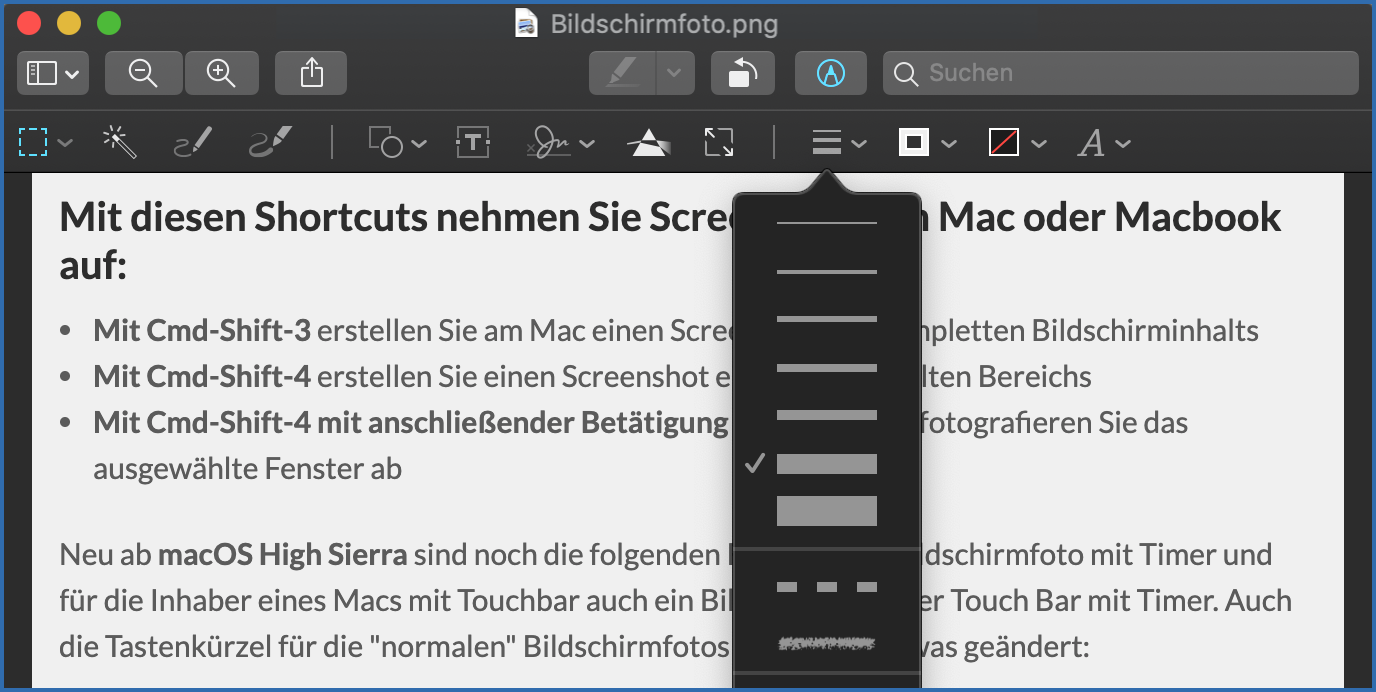
Task: Zoom in on the image
Action: pyautogui.click(x=220, y=73)
